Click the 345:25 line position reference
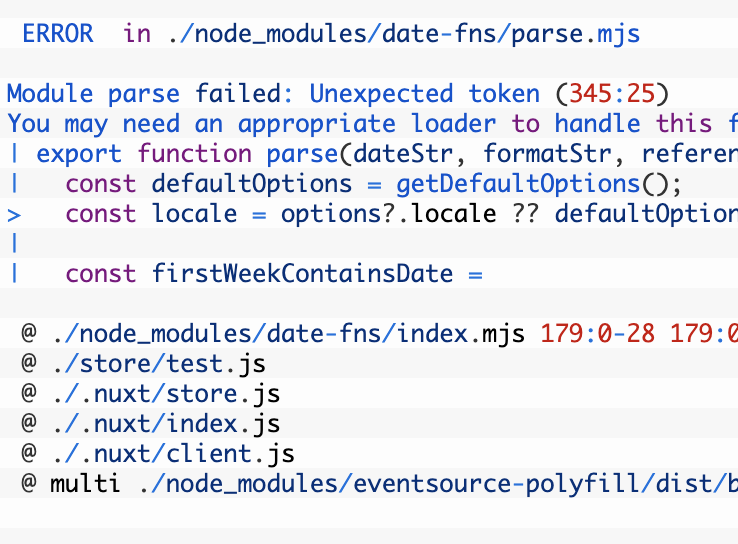The height and width of the screenshot is (544, 738). 611,94
